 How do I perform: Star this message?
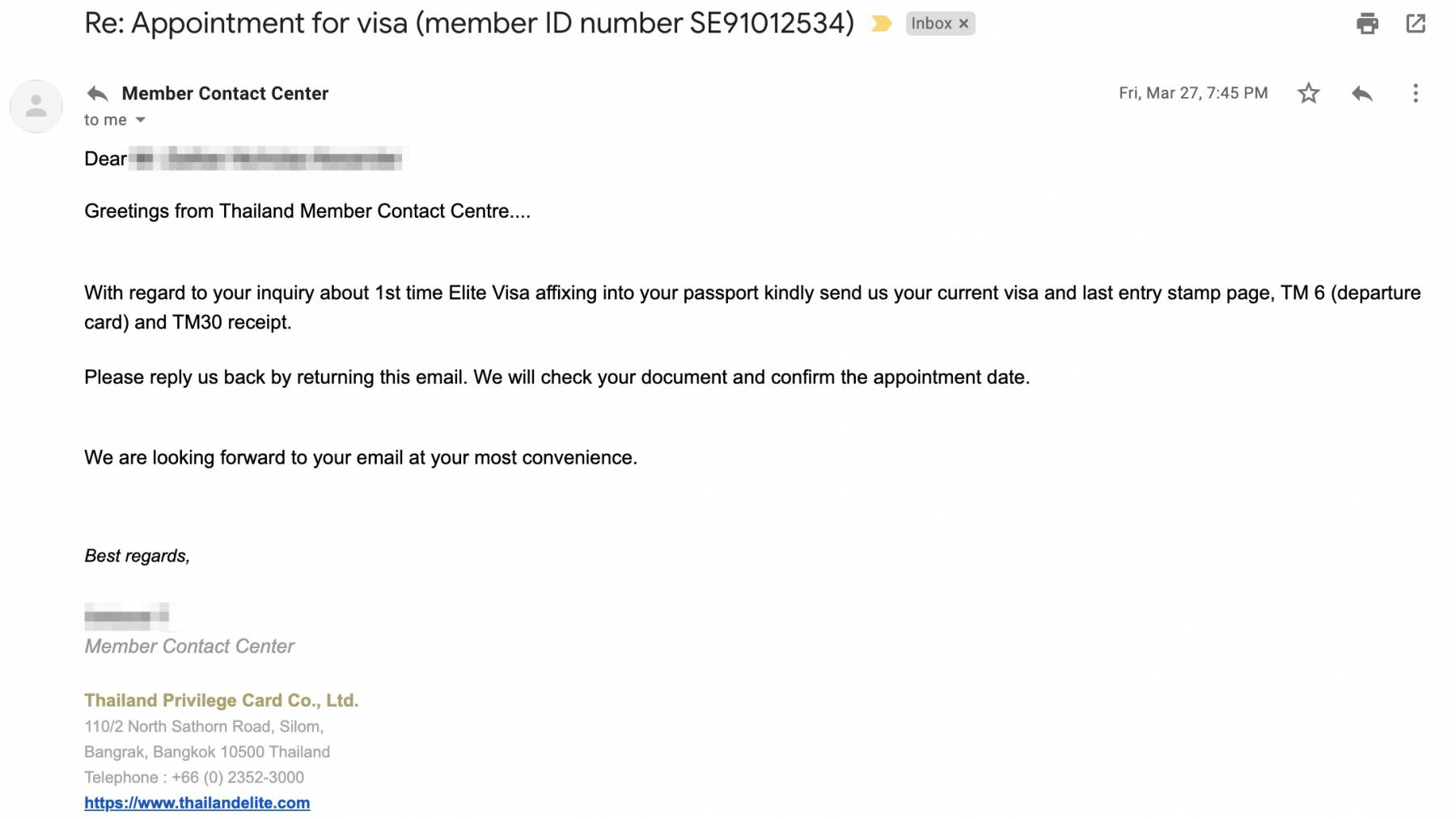tap(1308, 93)
